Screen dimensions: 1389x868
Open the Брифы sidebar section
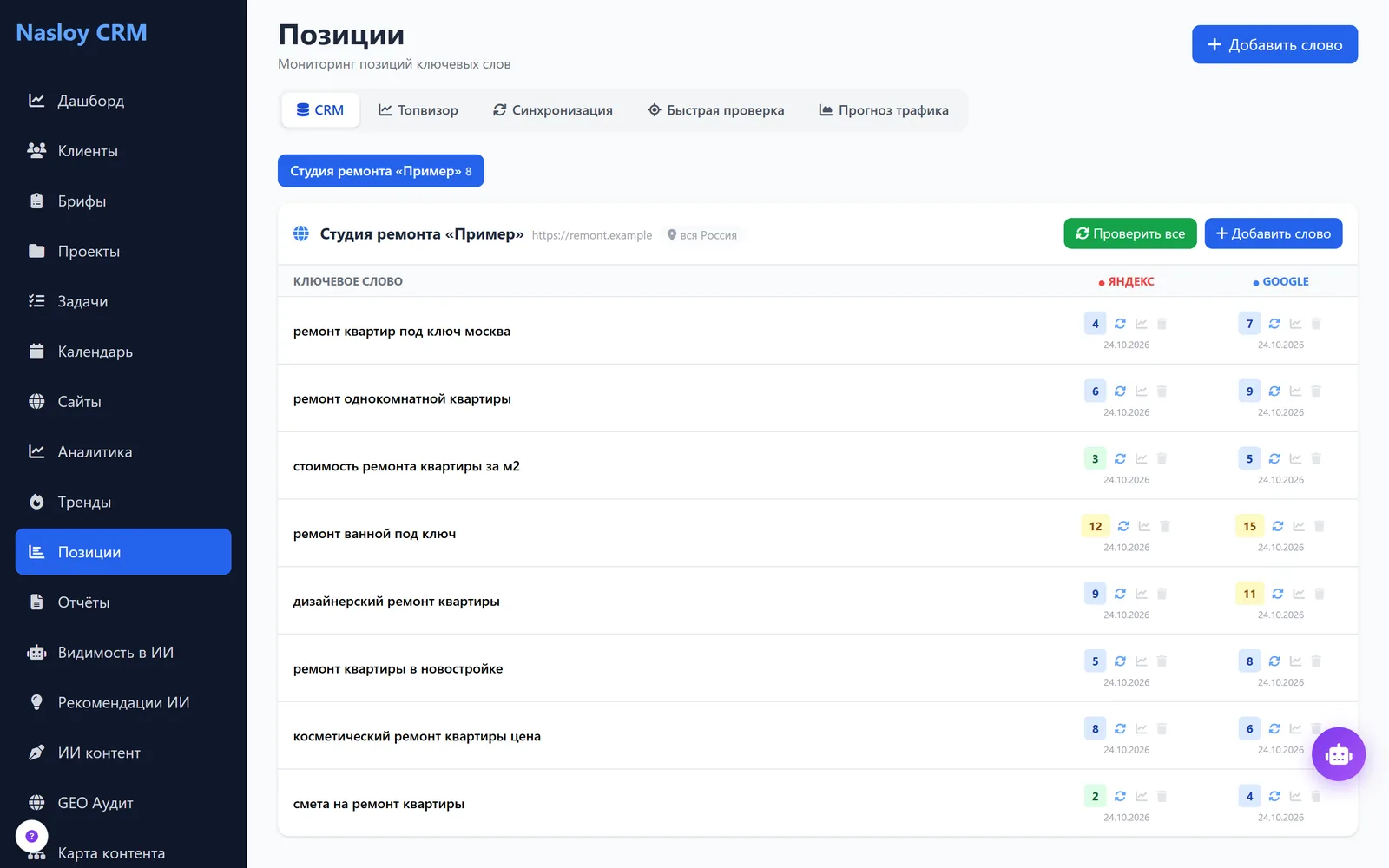click(123, 201)
